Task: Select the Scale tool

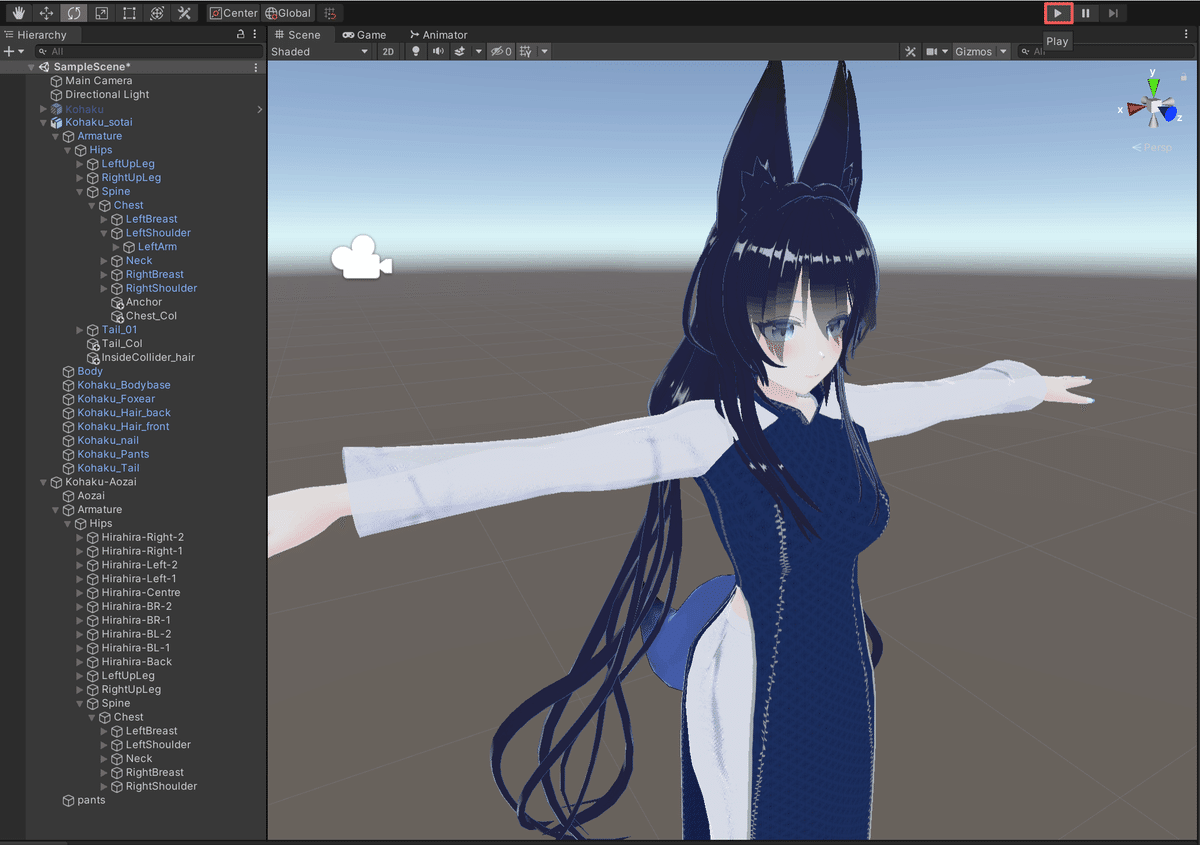Action: coord(102,13)
